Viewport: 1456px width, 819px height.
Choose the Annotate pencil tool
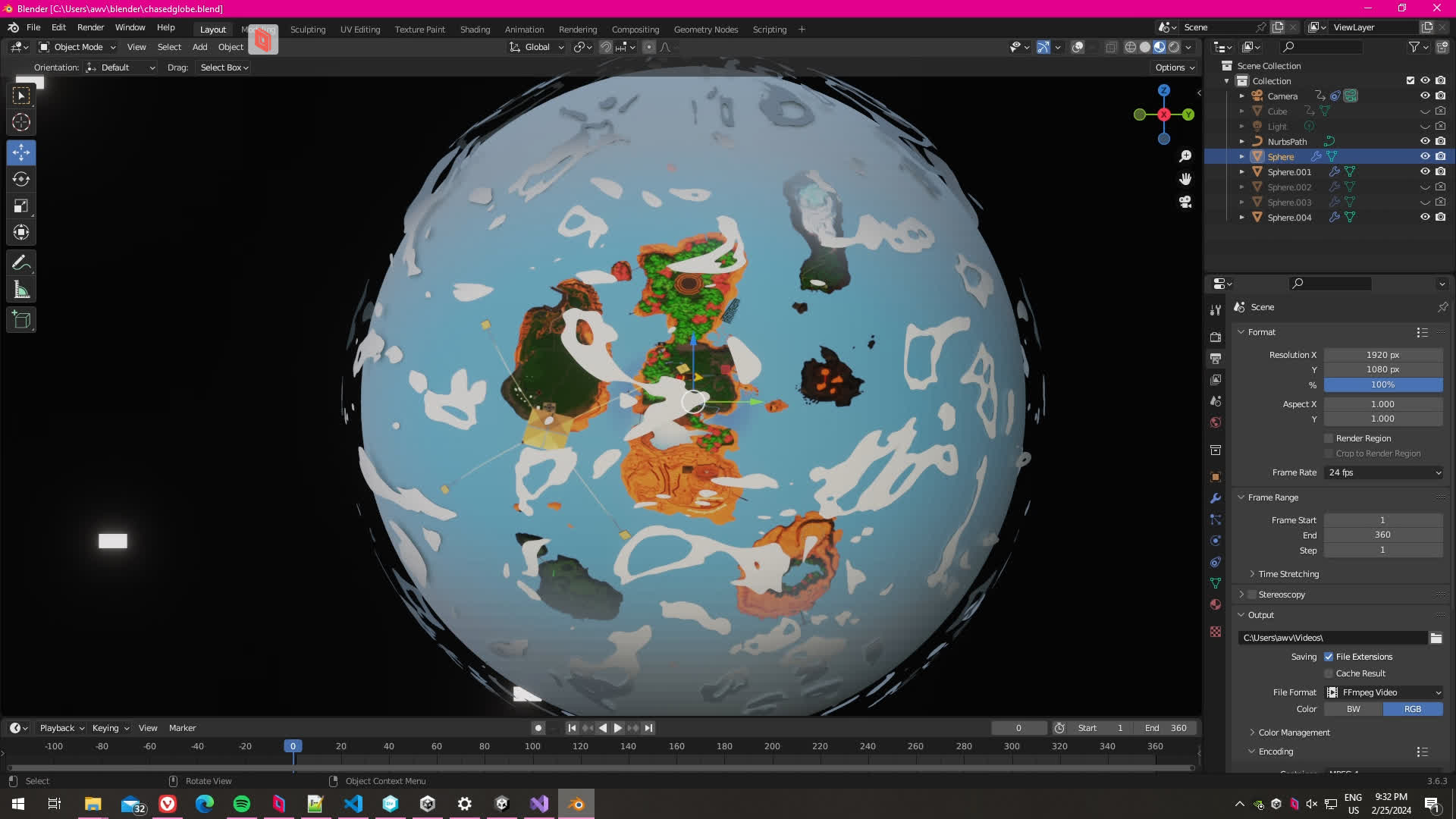(21, 263)
